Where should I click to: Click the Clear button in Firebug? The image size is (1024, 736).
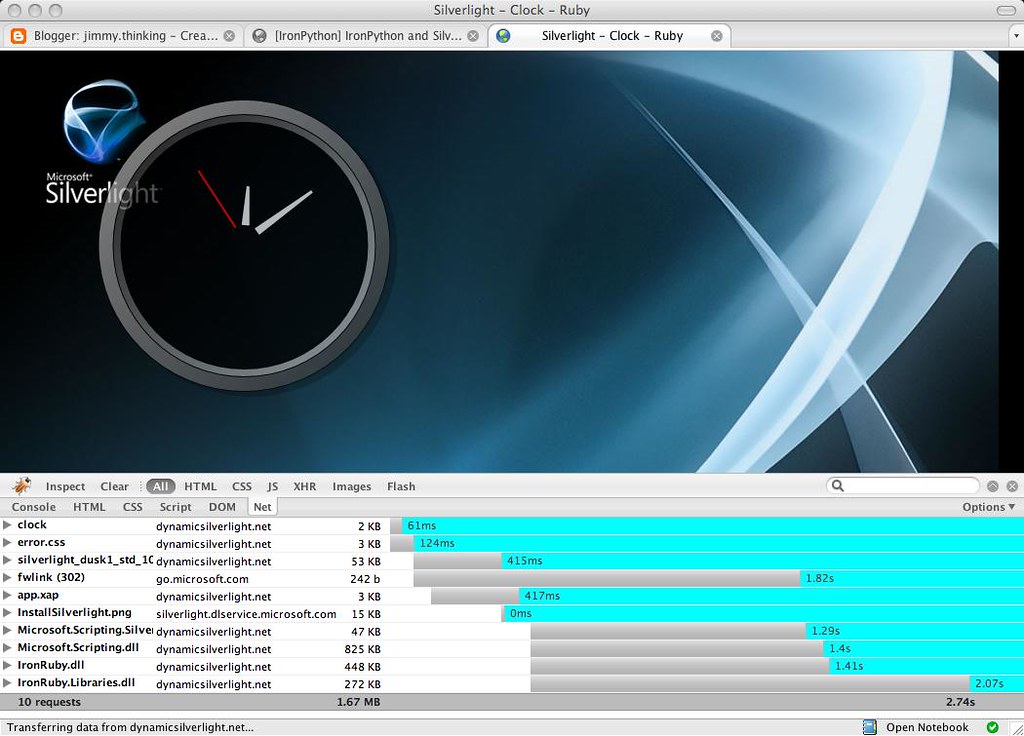click(x=114, y=486)
